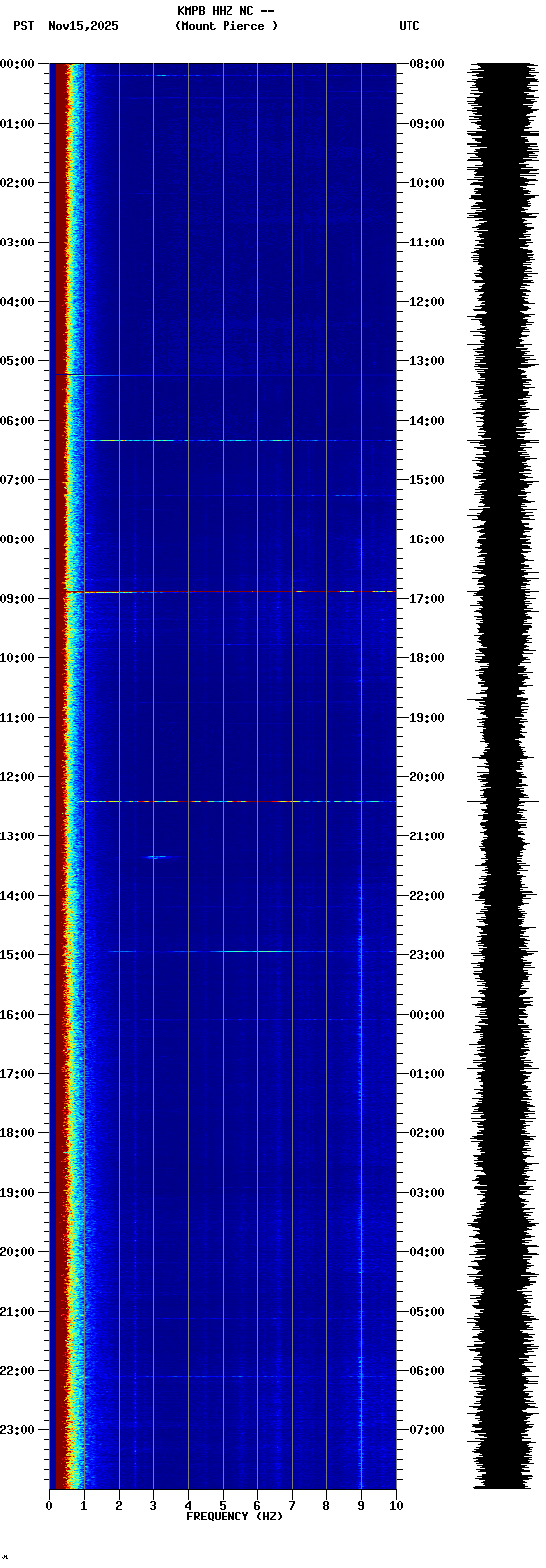The image size is (546, 1568).
Task: Click the FREQUENCY (HZ) axis label
Action: pos(234,1517)
